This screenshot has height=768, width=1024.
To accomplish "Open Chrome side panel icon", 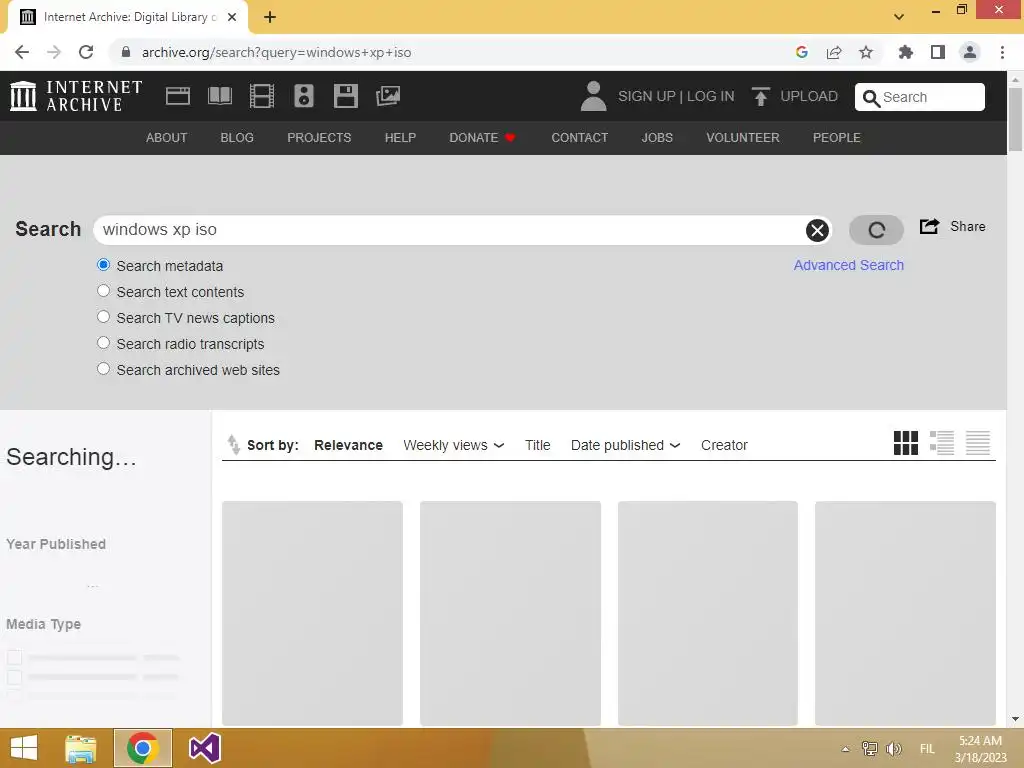I will [938, 52].
